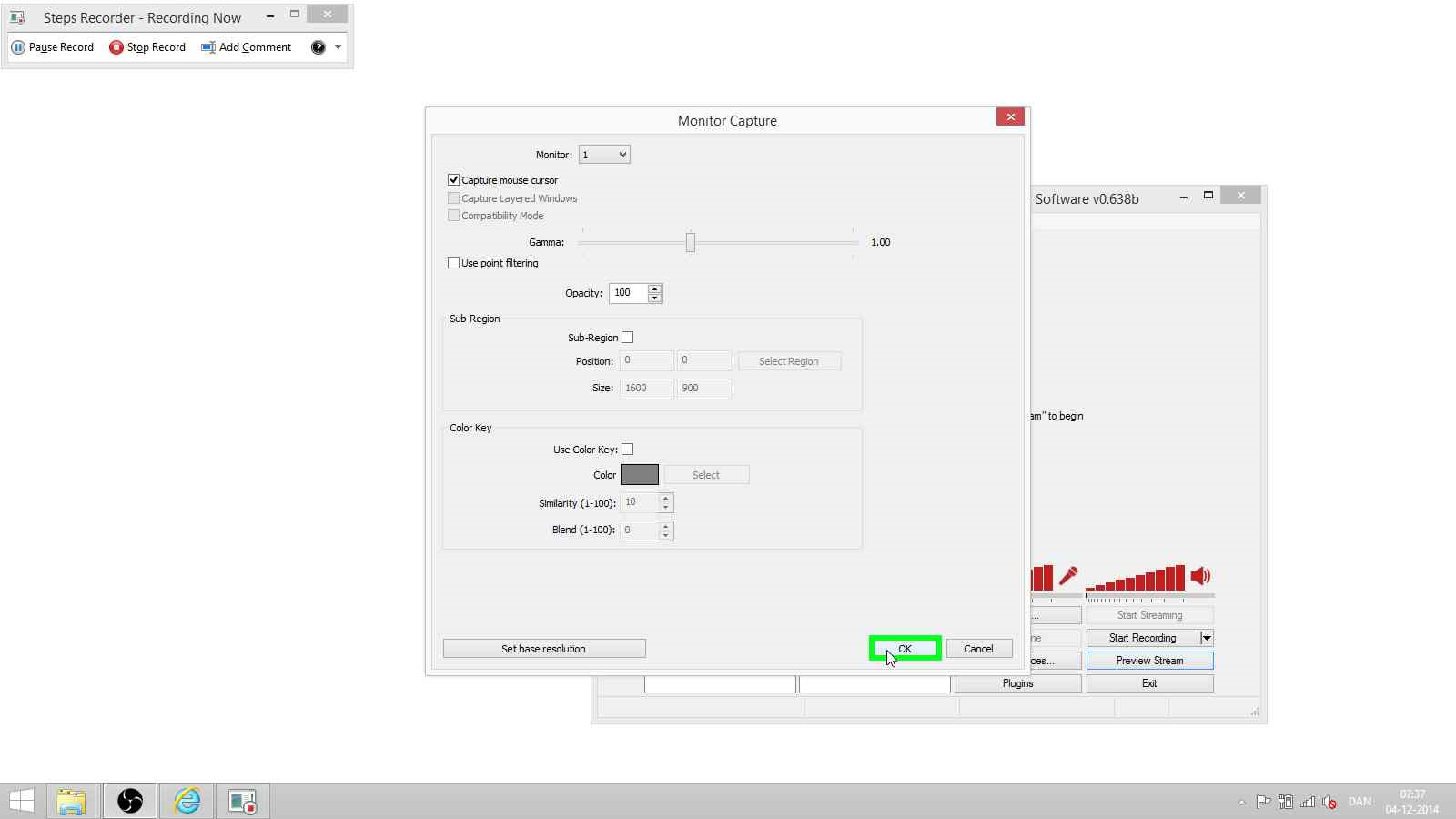Open OBS from the taskbar
Viewport: 1456px width, 819px height.
tap(130, 801)
